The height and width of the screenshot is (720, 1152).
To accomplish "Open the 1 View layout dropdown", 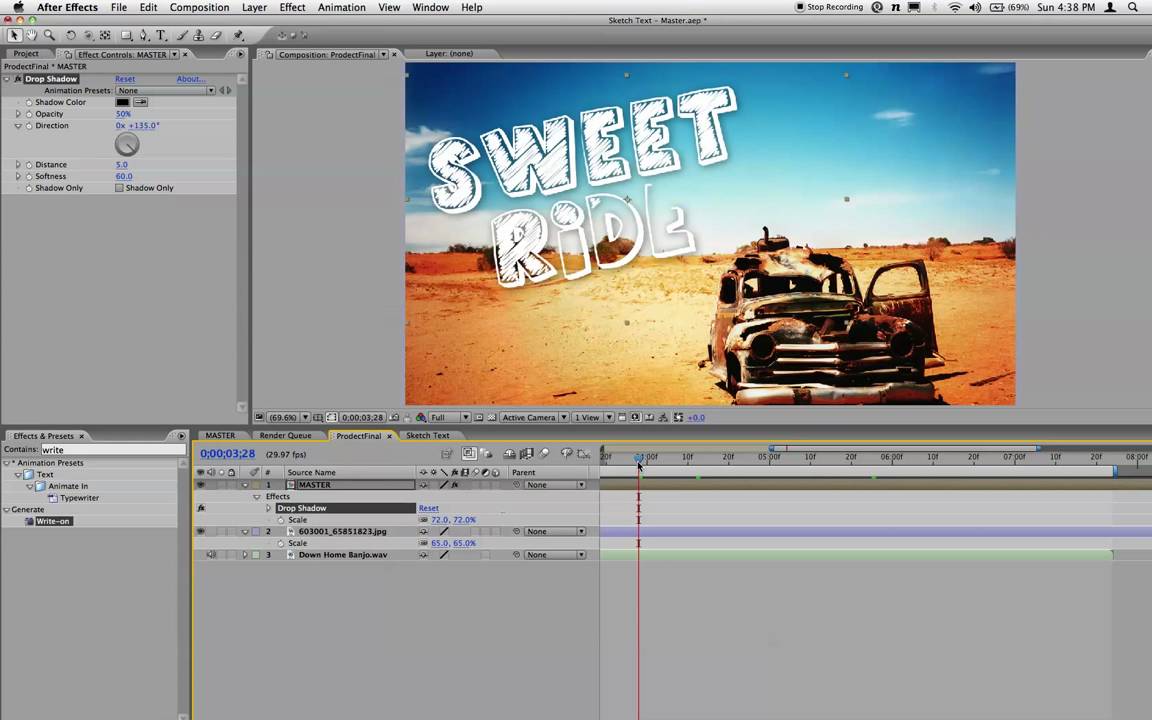I will click(x=592, y=417).
